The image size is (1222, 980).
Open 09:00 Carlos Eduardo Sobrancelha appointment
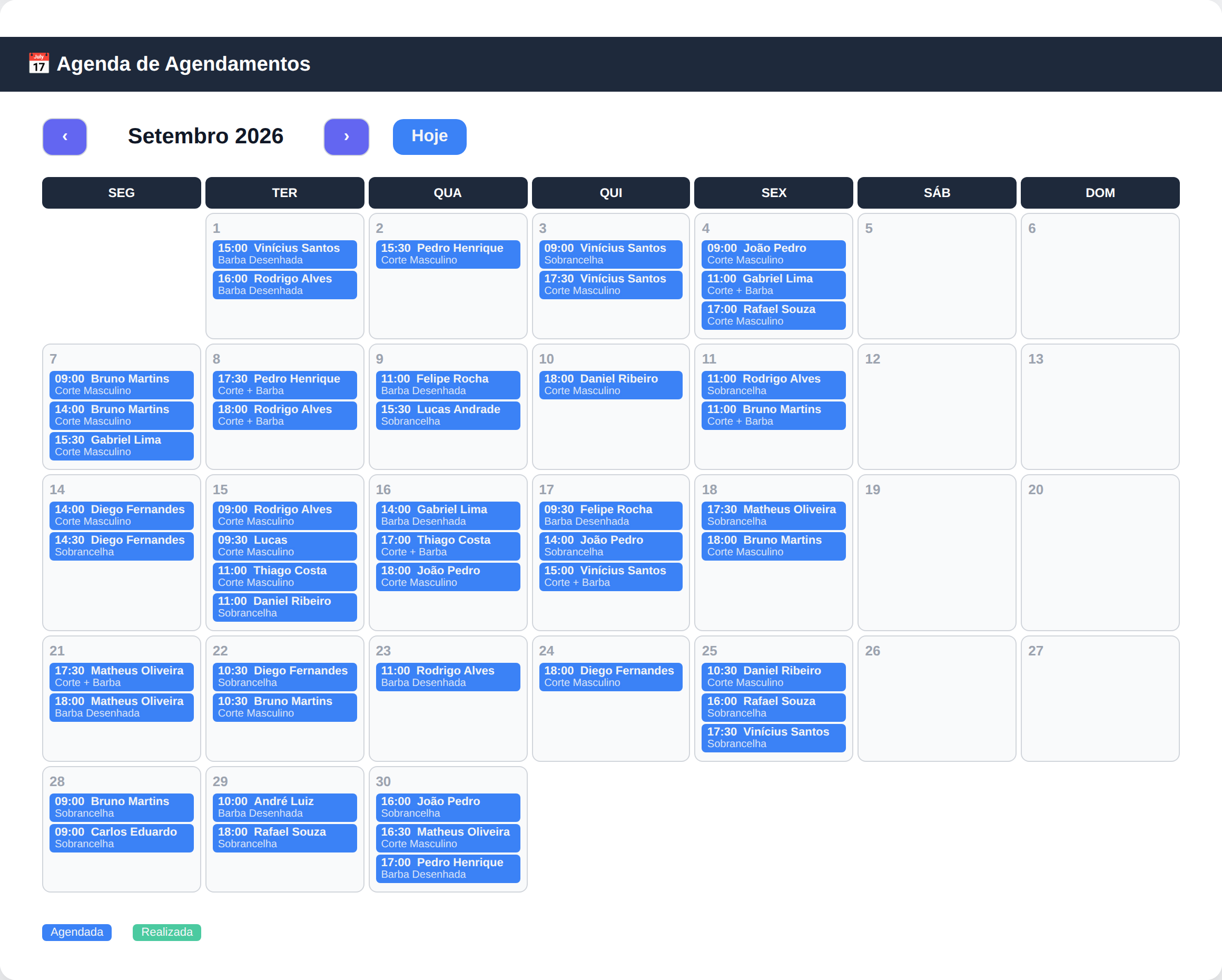click(x=121, y=838)
